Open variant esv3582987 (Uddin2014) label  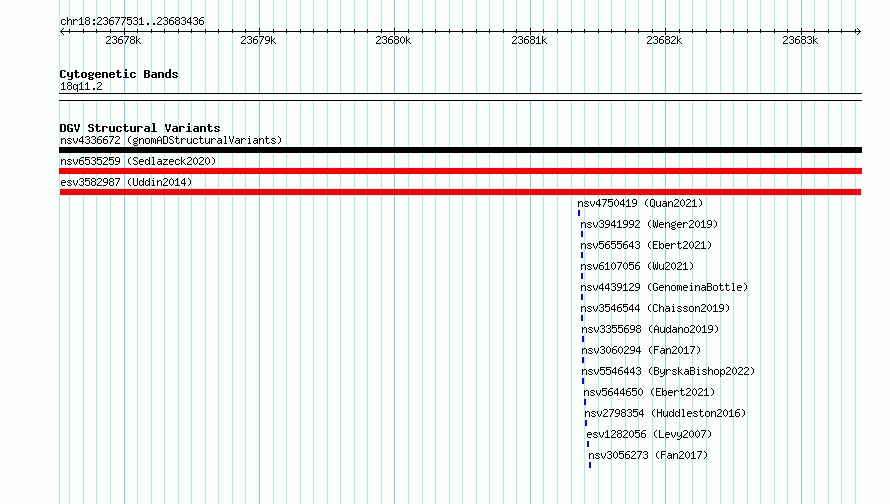point(126,182)
